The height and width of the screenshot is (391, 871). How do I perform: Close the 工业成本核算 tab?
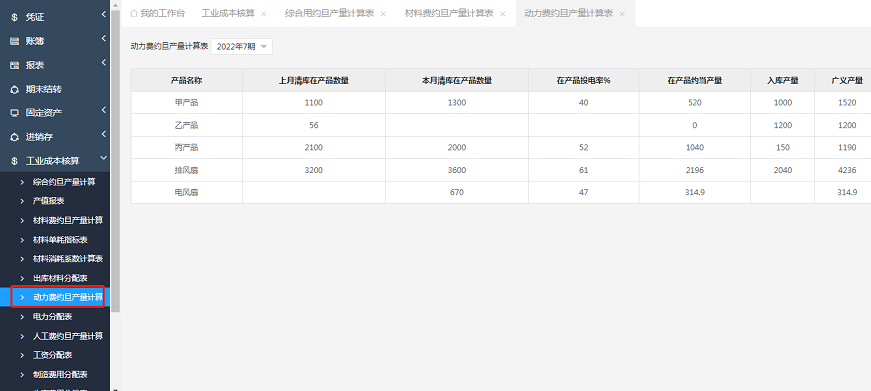pyautogui.click(x=264, y=14)
